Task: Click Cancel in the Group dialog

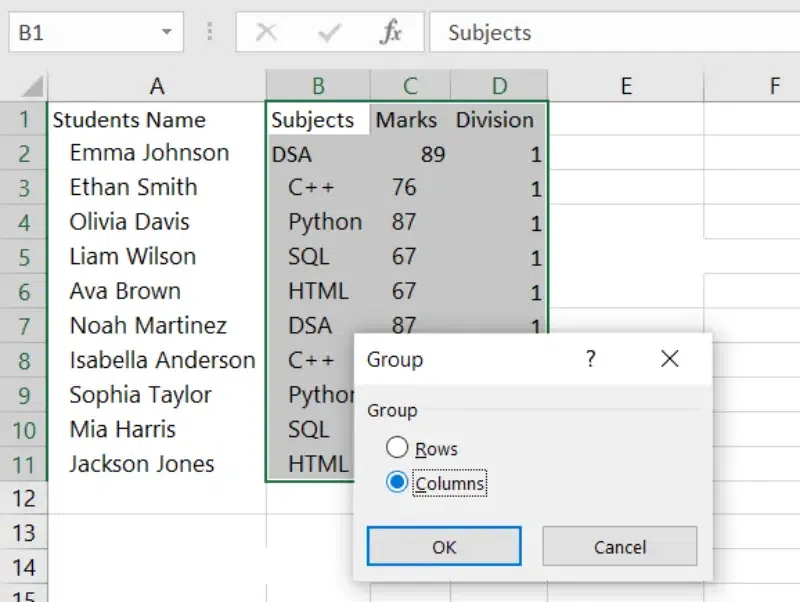Action: [x=619, y=547]
